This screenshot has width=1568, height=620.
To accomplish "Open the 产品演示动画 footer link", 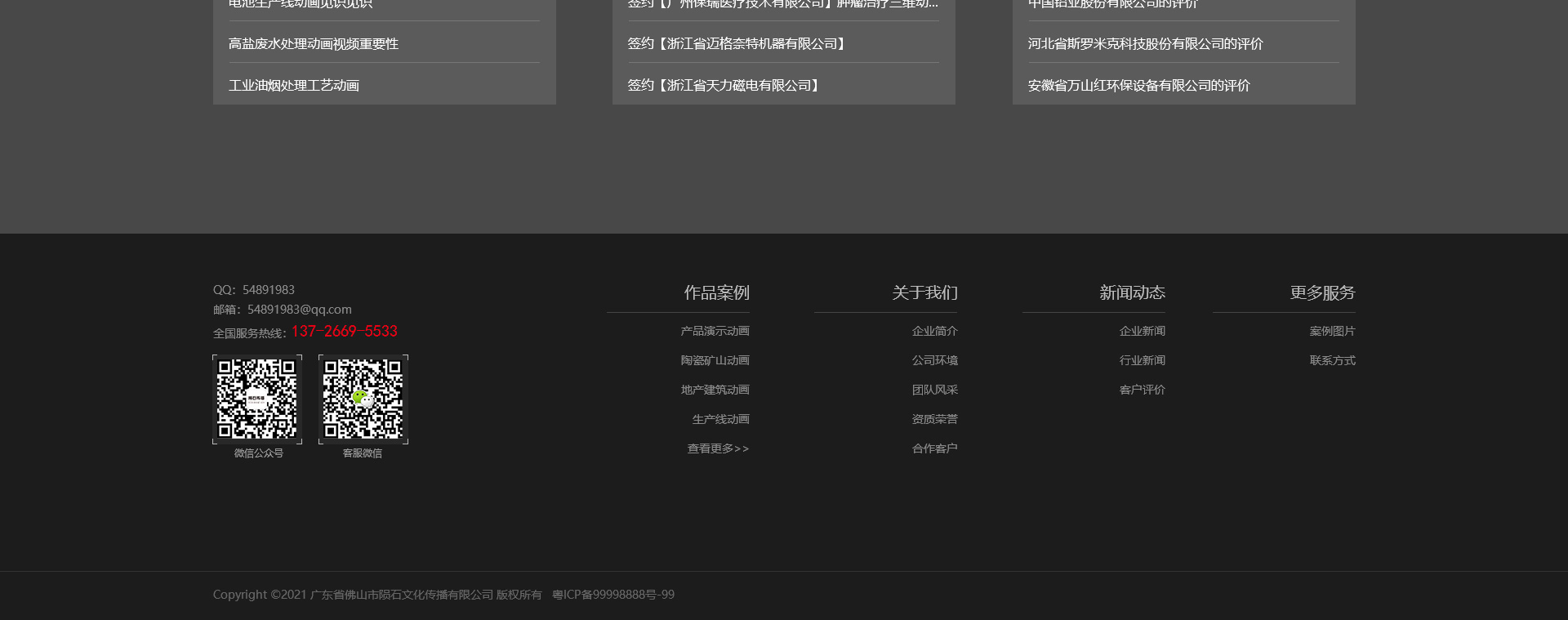I will click(x=715, y=331).
